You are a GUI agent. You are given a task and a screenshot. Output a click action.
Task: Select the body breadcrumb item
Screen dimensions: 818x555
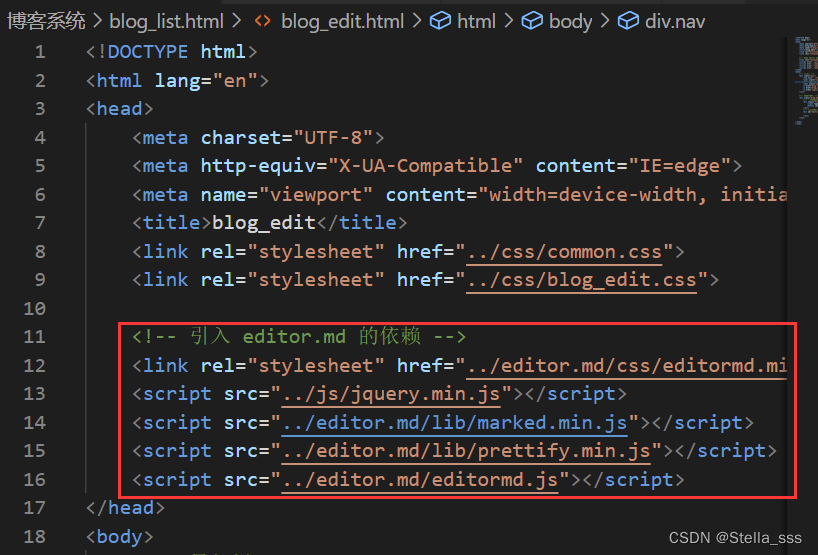(x=570, y=21)
